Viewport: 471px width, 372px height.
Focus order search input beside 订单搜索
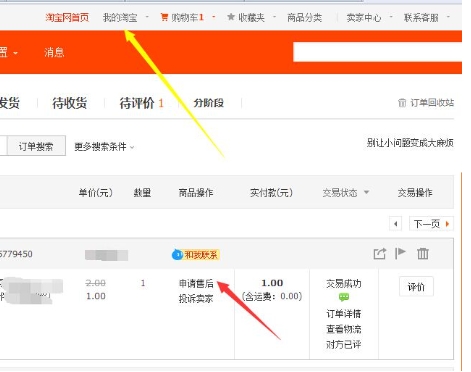point(3,146)
